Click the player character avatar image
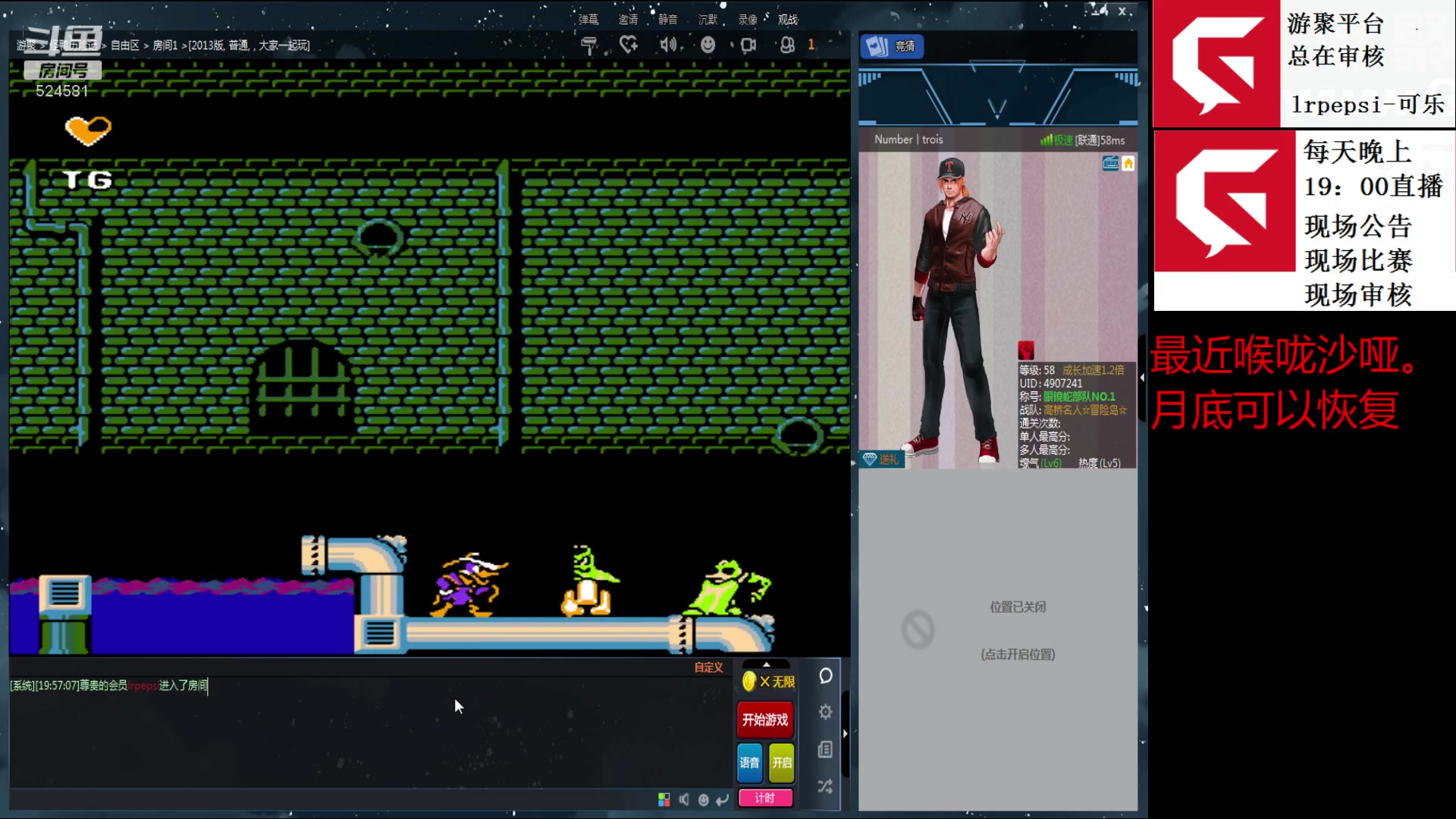Screen dimensions: 1456x819 [x=959, y=309]
